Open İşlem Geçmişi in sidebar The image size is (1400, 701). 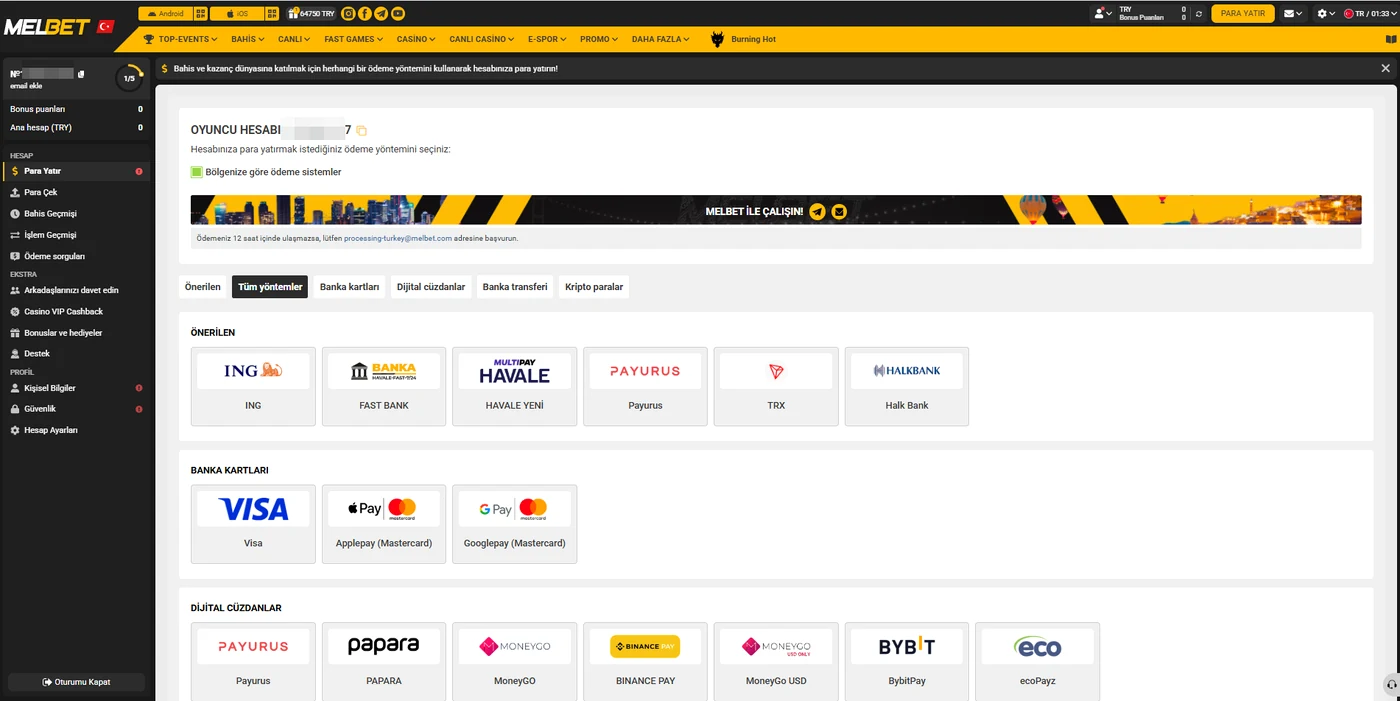pos(75,235)
